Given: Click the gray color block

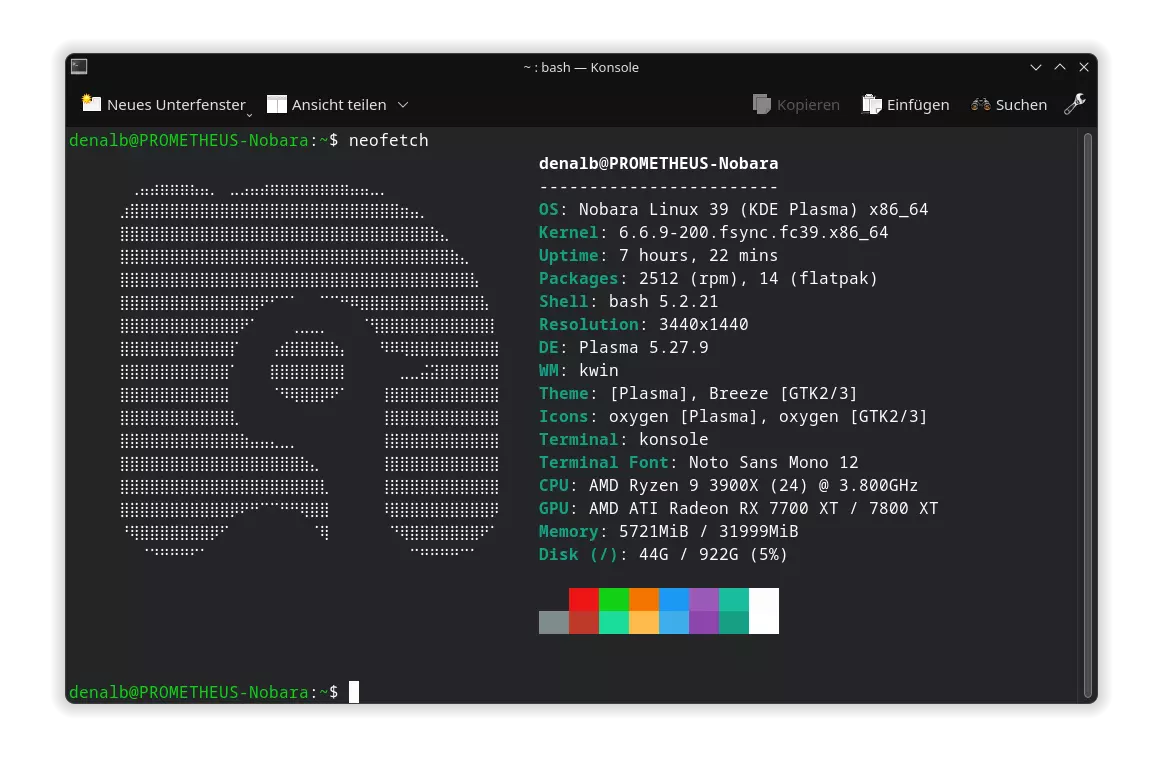Looking at the screenshot, I should coord(553,622).
